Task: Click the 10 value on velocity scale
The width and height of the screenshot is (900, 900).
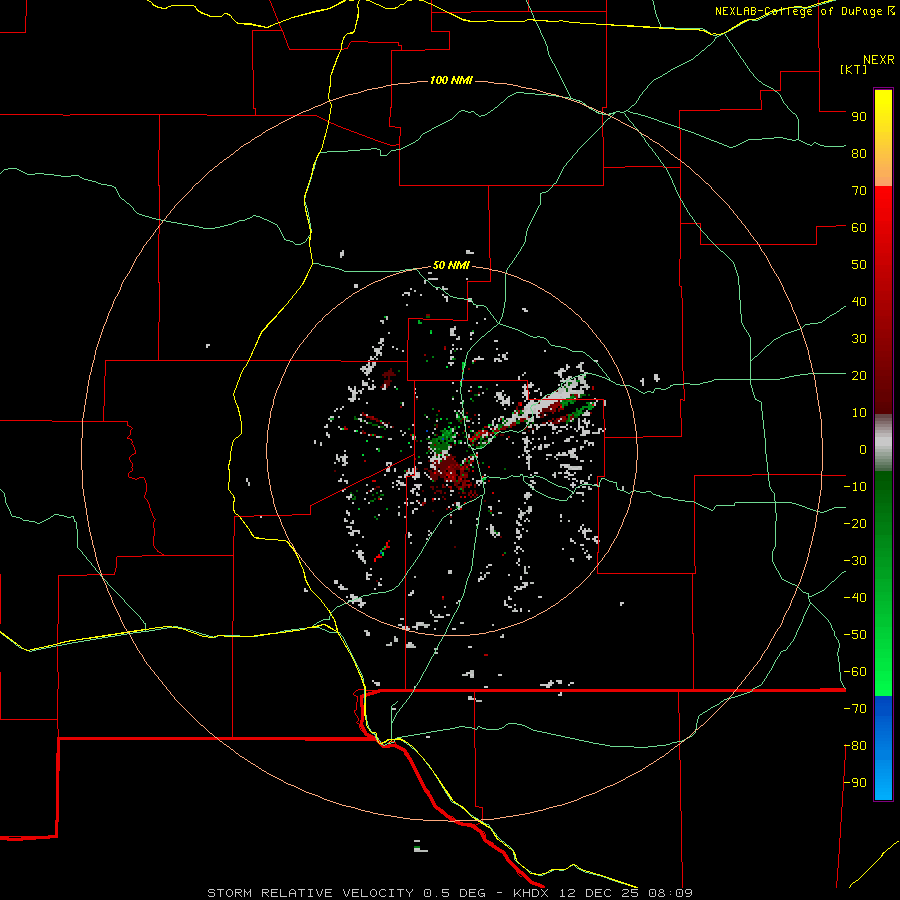Action: point(859,413)
